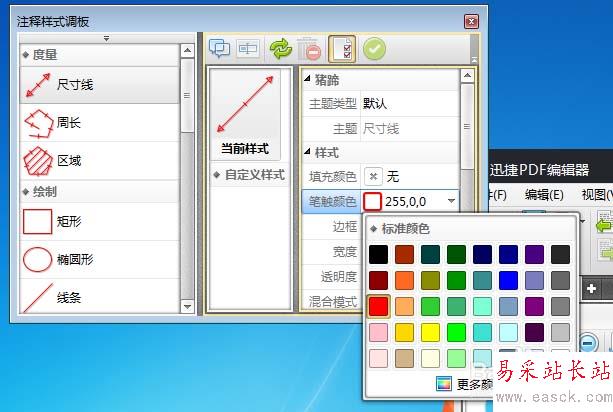Click the green refresh arrows icon

point(281,49)
